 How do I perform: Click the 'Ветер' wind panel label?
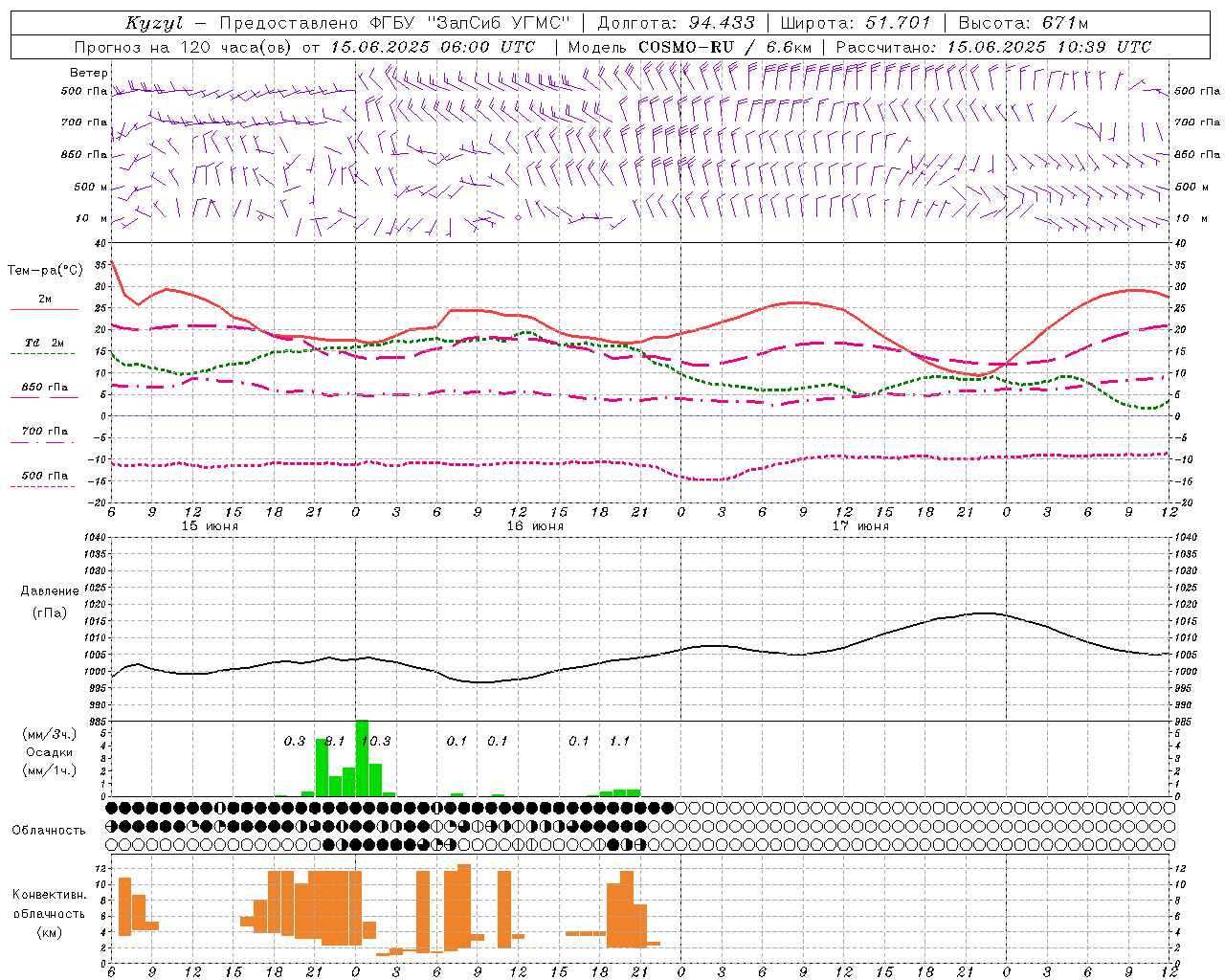89,73
